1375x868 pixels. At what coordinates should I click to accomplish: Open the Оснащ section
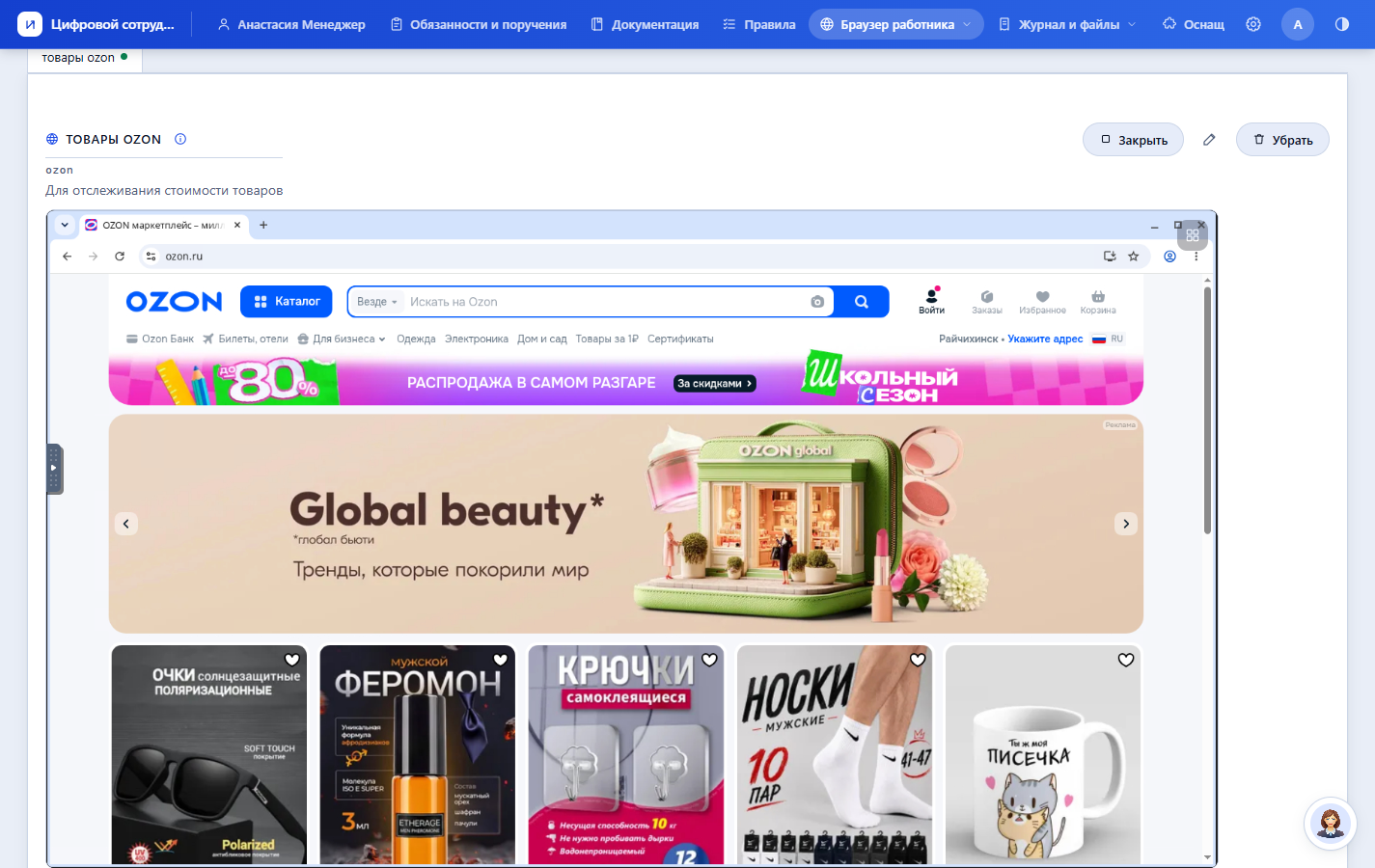[1194, 24]
